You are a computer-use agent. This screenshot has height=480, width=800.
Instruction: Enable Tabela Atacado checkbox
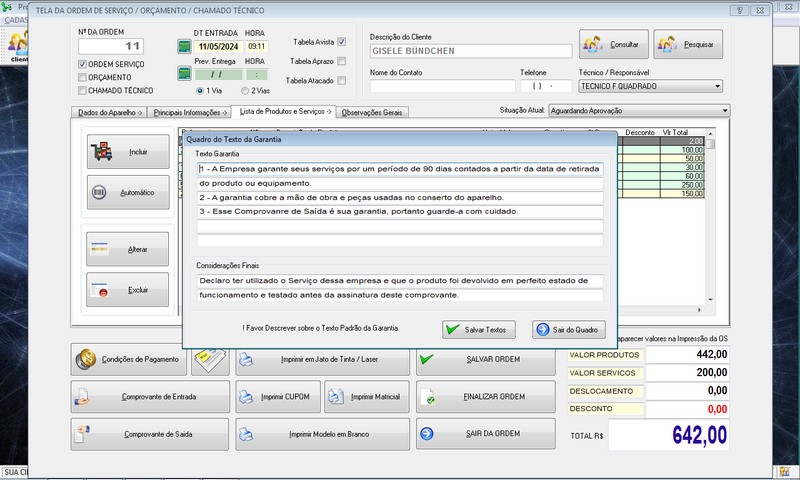point(342,81)
